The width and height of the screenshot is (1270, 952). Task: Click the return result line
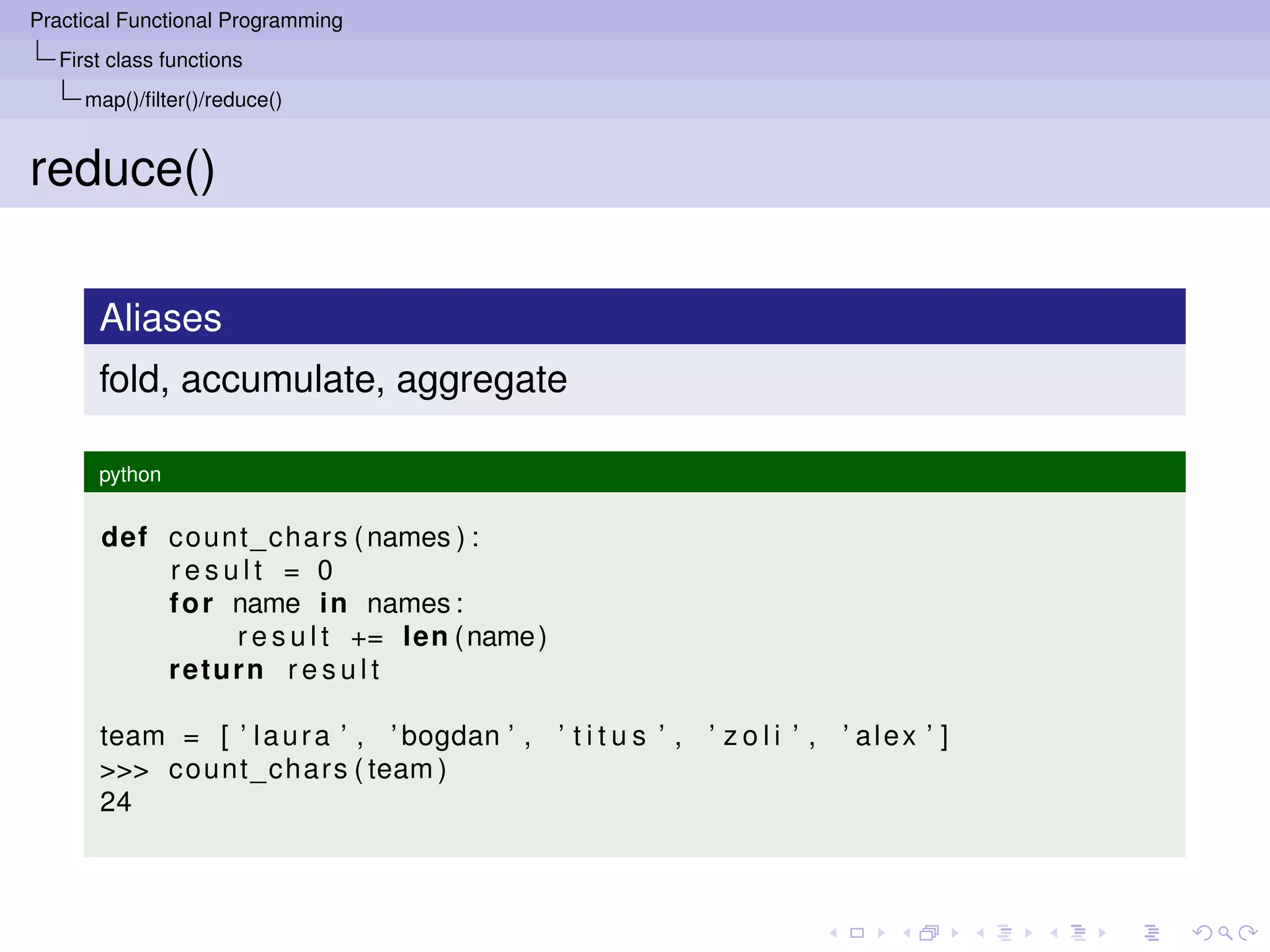(274, 670)
